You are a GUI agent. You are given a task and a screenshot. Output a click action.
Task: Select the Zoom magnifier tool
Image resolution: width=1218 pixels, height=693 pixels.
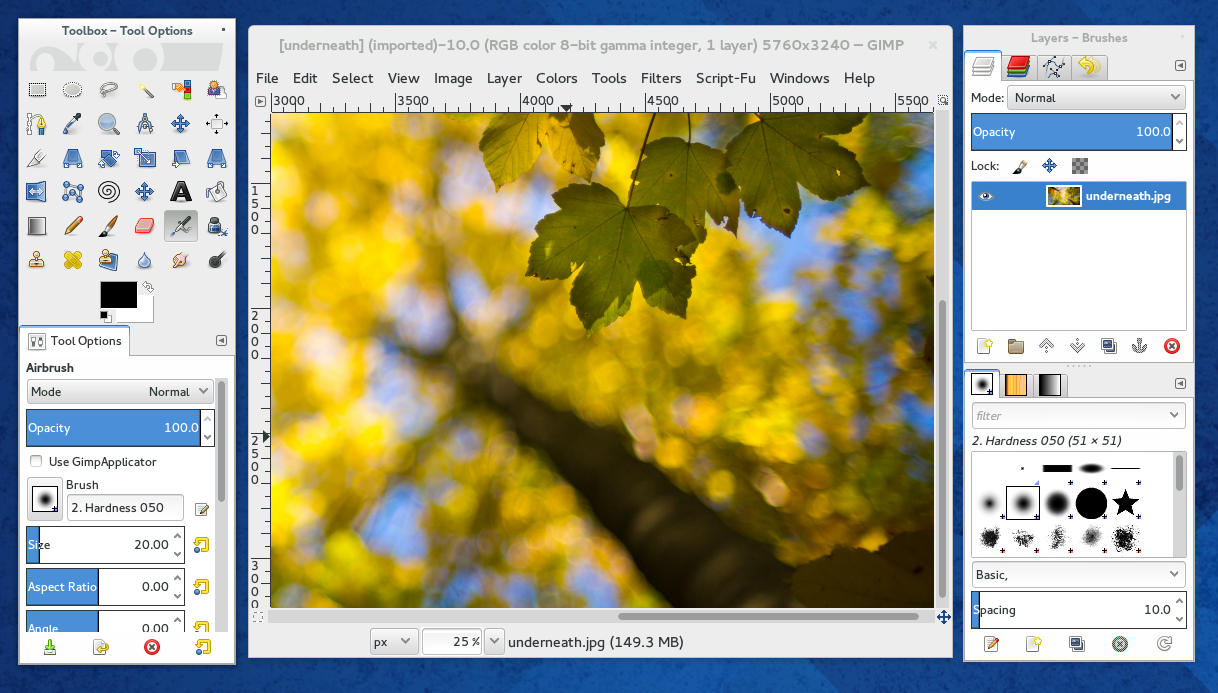click(x=109, y=124)
